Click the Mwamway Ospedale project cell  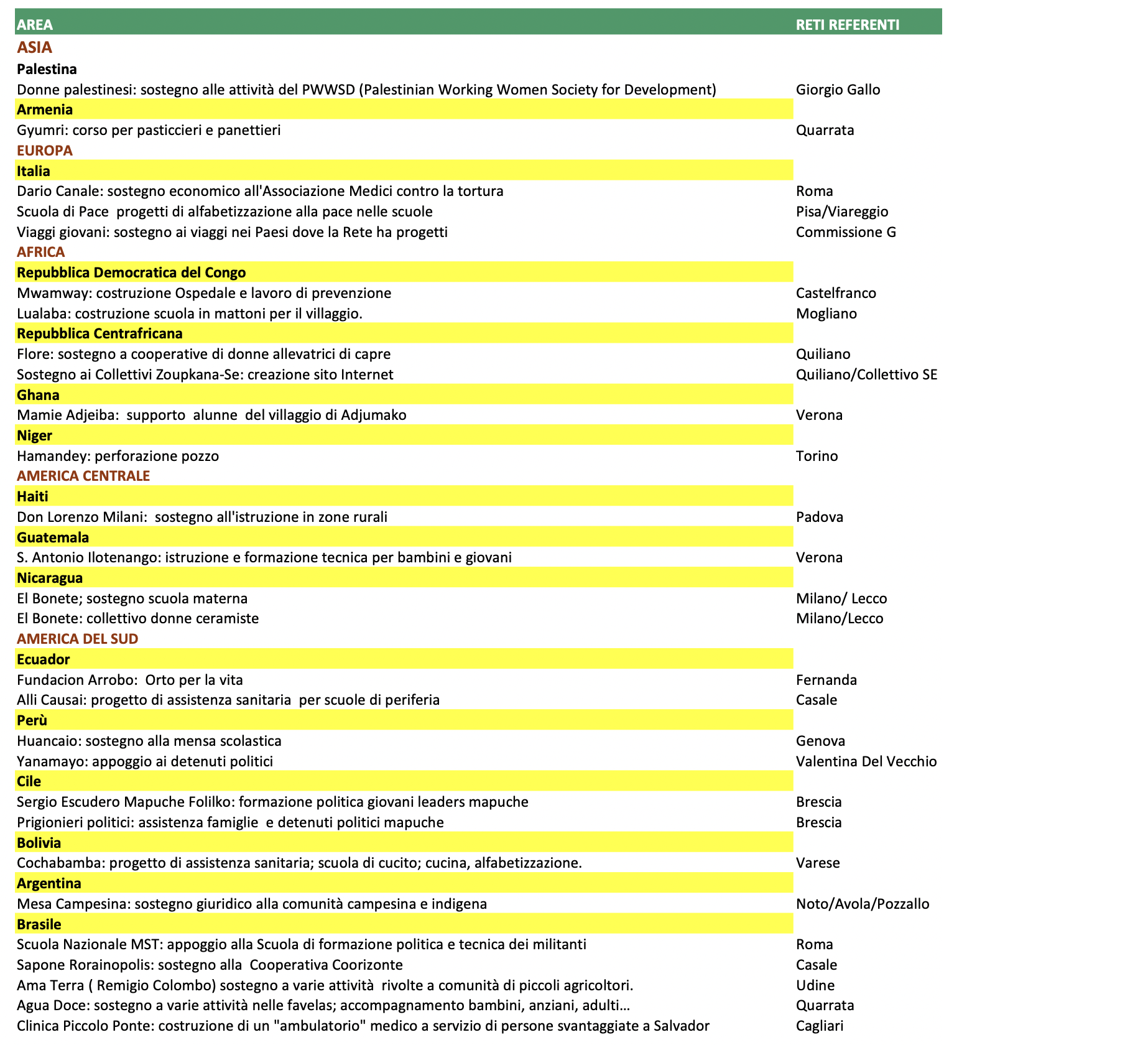(x=204, y=293)
